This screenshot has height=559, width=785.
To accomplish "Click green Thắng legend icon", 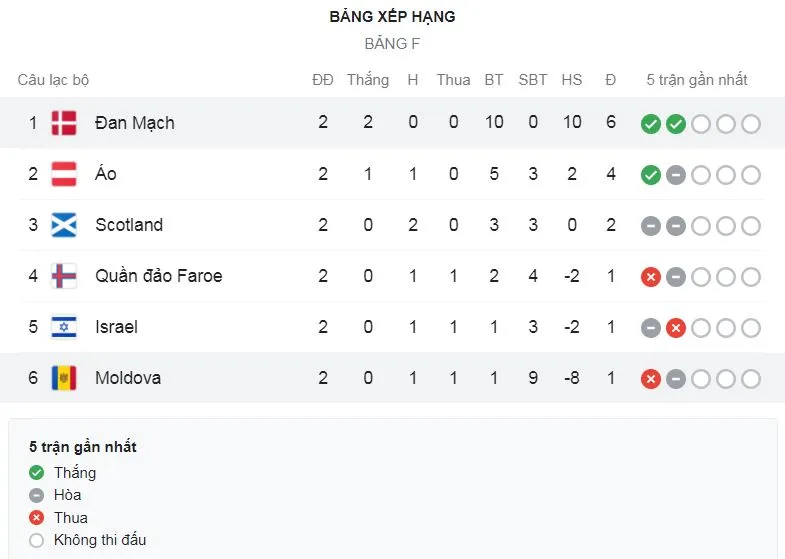I will click(37, 473).
